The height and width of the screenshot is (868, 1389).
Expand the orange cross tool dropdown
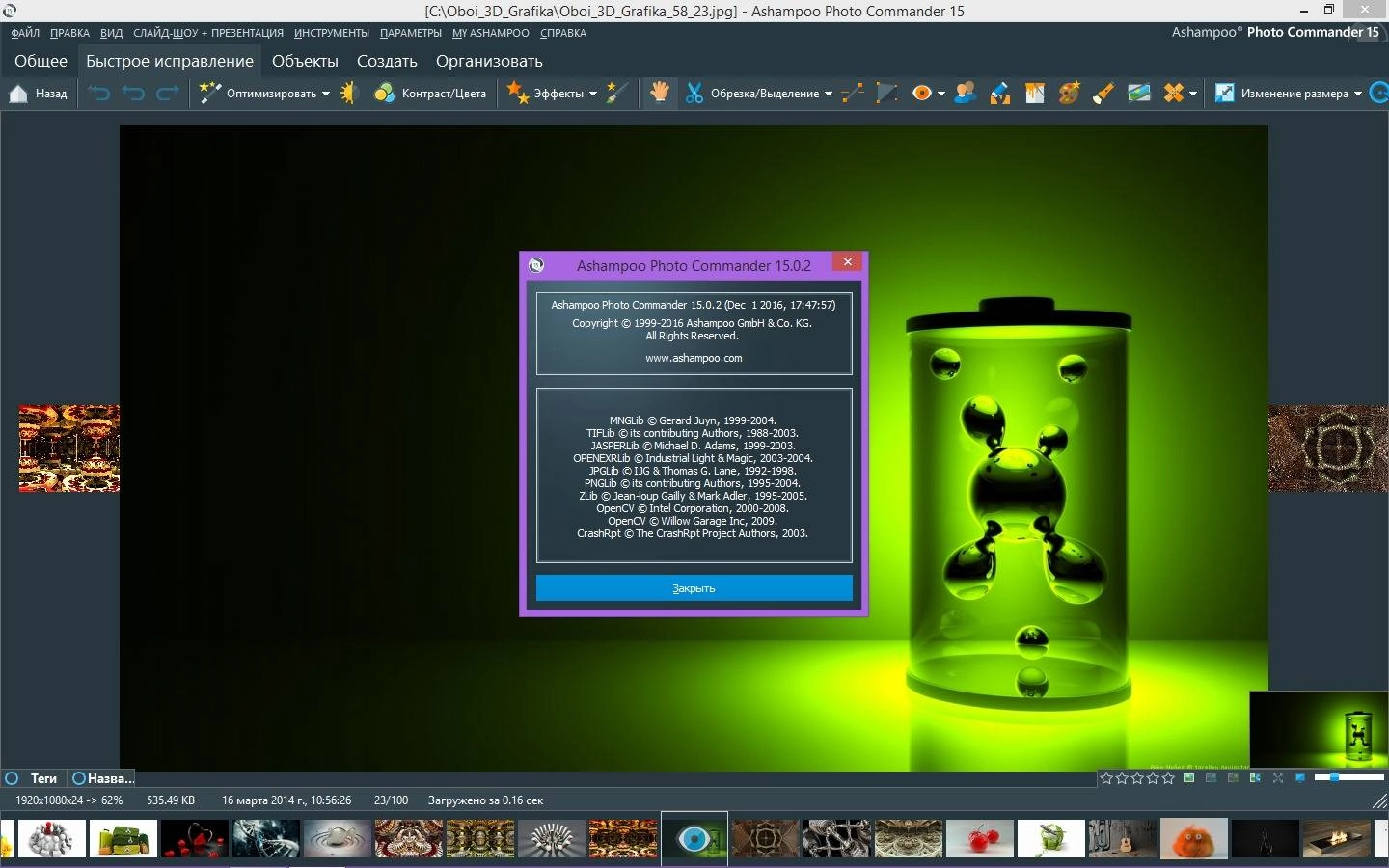(1193, 94)
